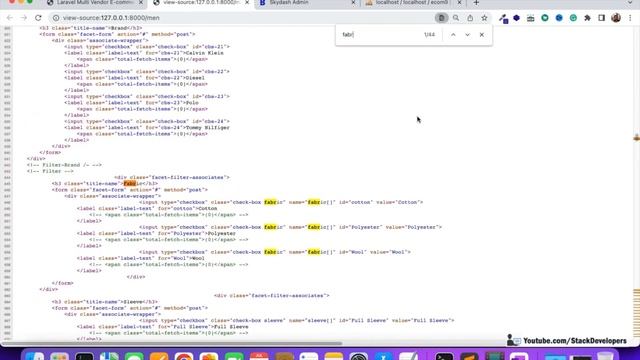This screenshot has height=360, width=640.
Task: Click the magnifier zoom icon in address bar
Action: (x=456, y=18)
